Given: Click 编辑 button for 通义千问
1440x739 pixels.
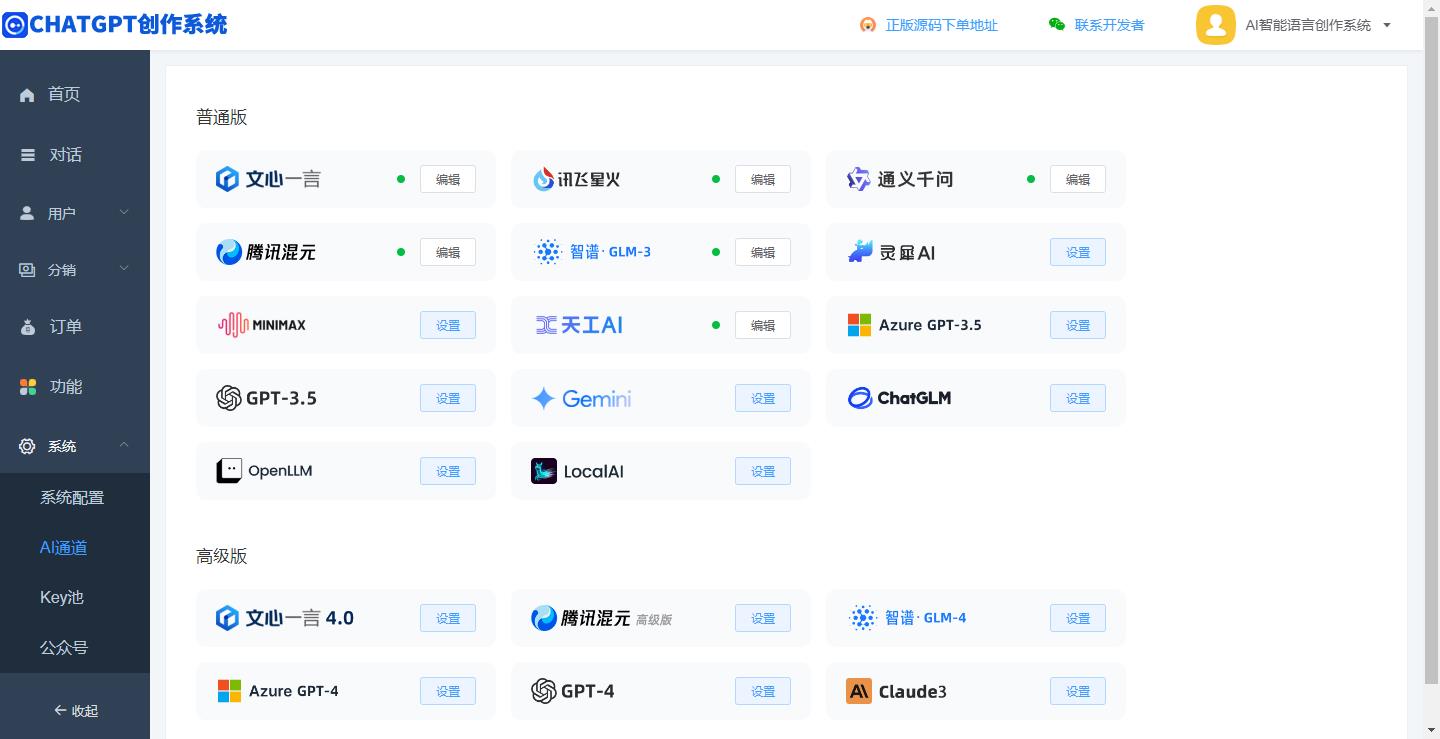Looking at the screenshot, I should 1078,179.
